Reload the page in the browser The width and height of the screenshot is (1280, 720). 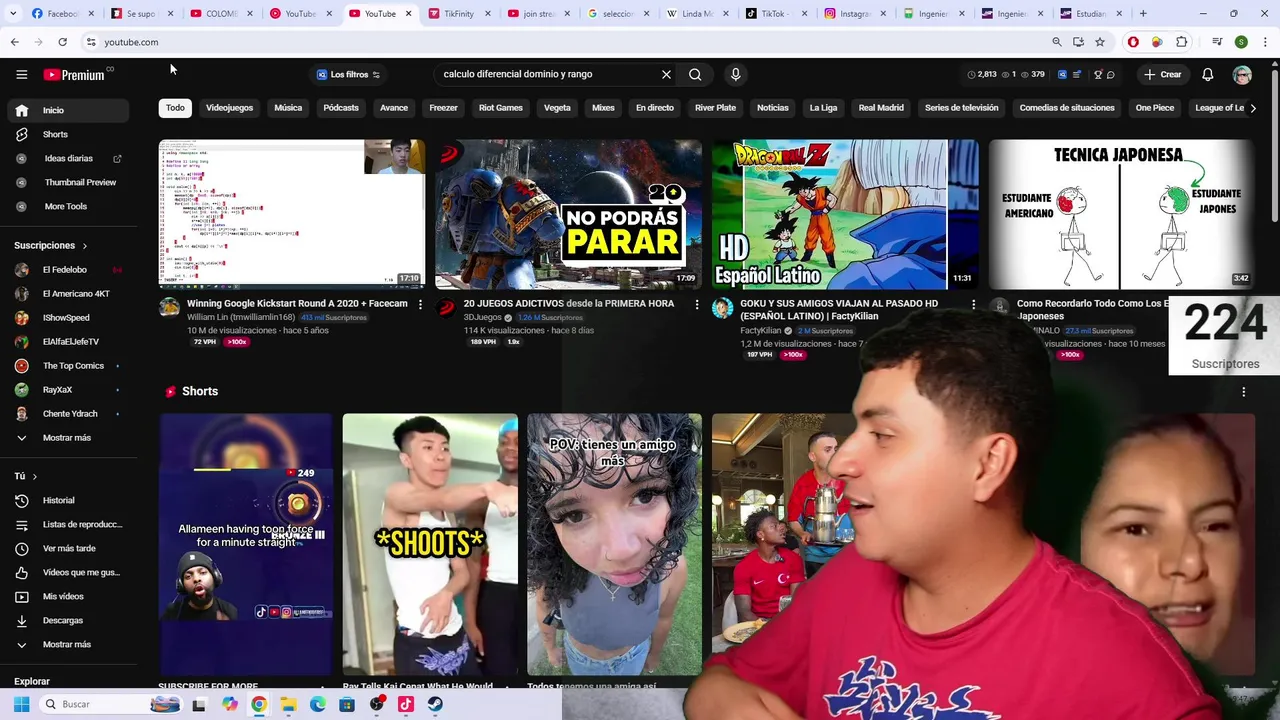[62, 42]
